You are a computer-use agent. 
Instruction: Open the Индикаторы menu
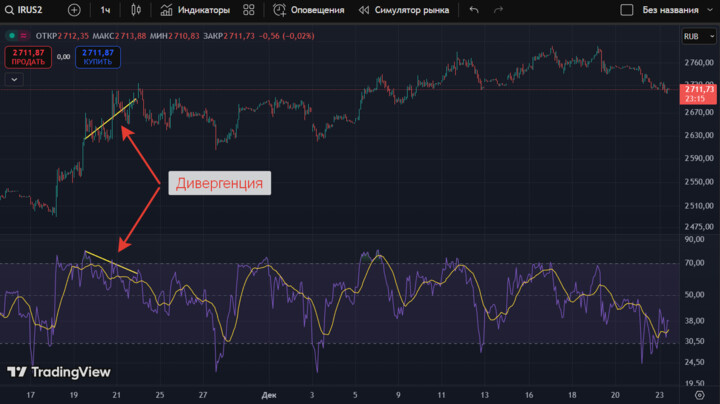195,10
